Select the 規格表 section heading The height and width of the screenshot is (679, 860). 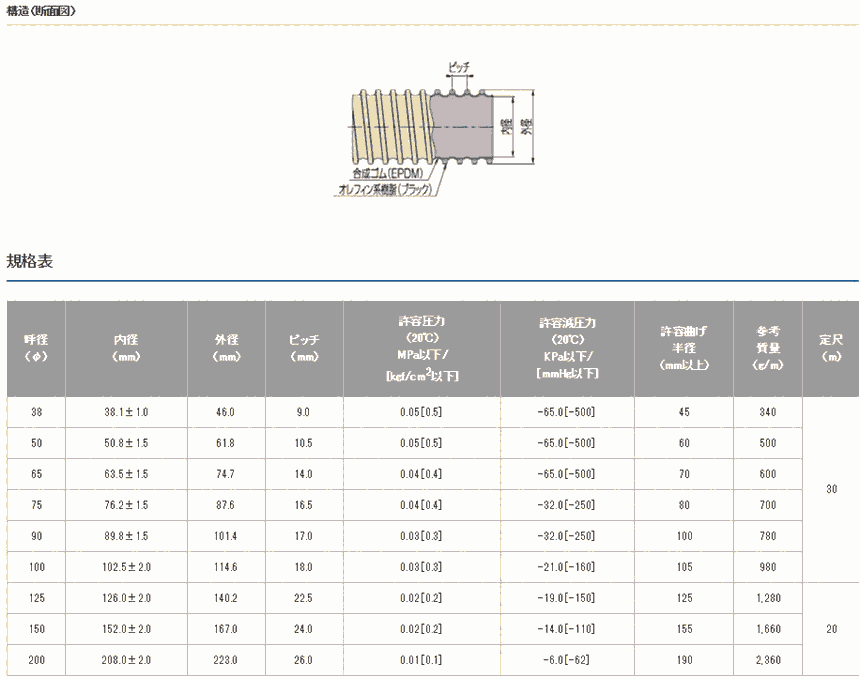[30, 262]
